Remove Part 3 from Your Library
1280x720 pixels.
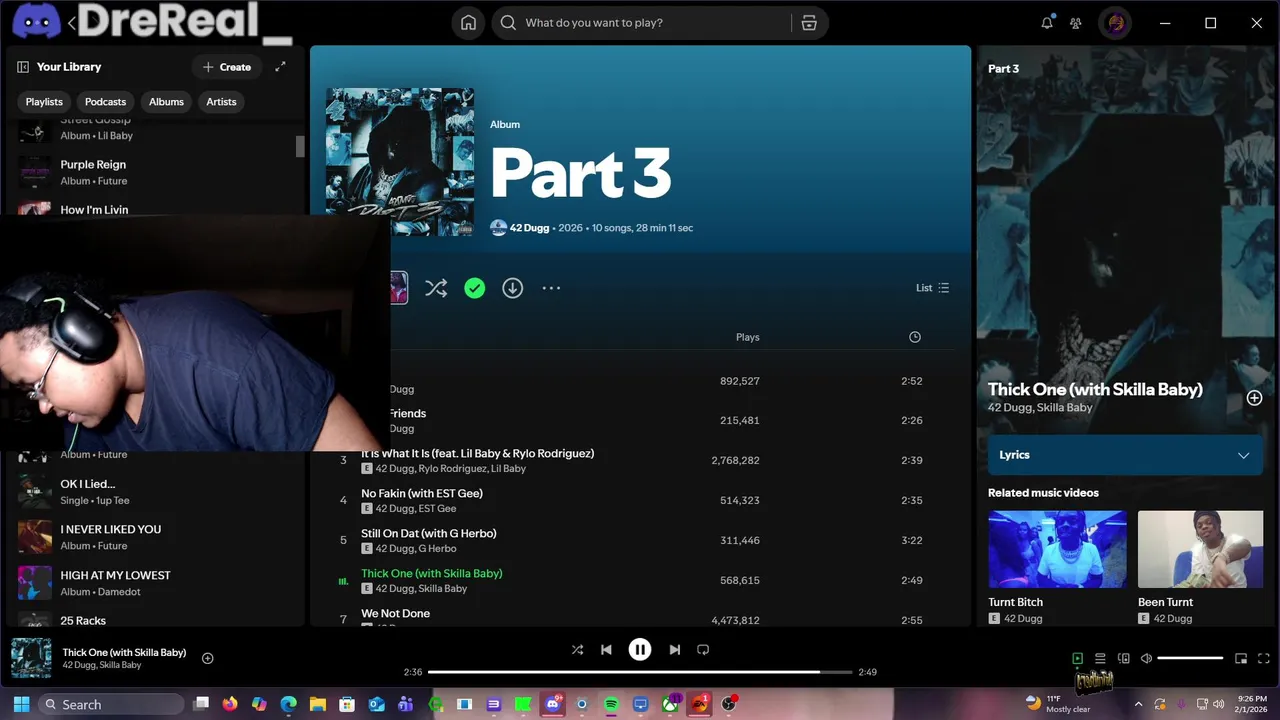click(475, 288)
